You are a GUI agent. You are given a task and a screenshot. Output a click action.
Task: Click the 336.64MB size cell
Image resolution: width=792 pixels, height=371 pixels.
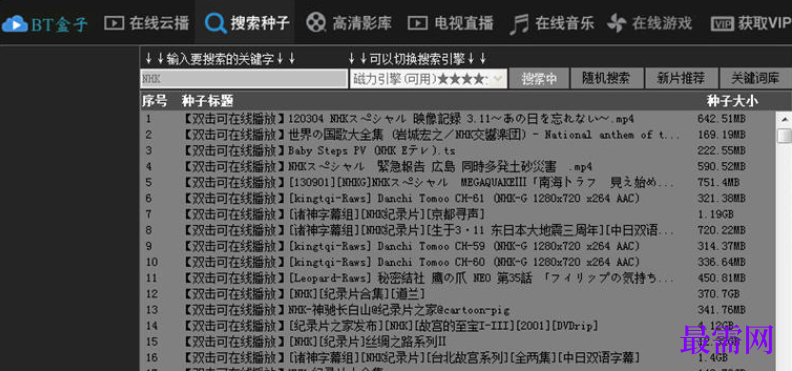721,262
